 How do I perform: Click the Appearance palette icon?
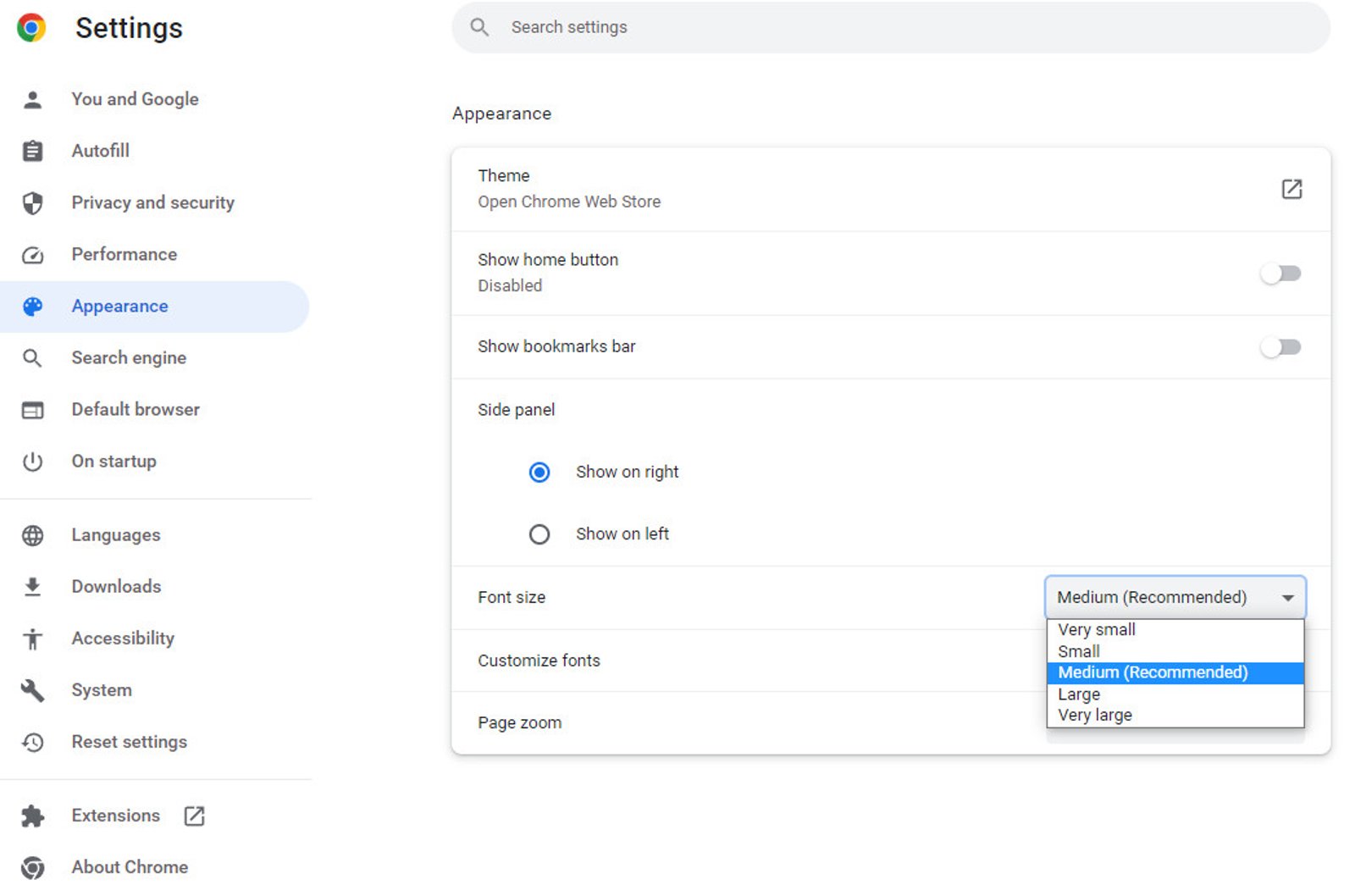32,307
